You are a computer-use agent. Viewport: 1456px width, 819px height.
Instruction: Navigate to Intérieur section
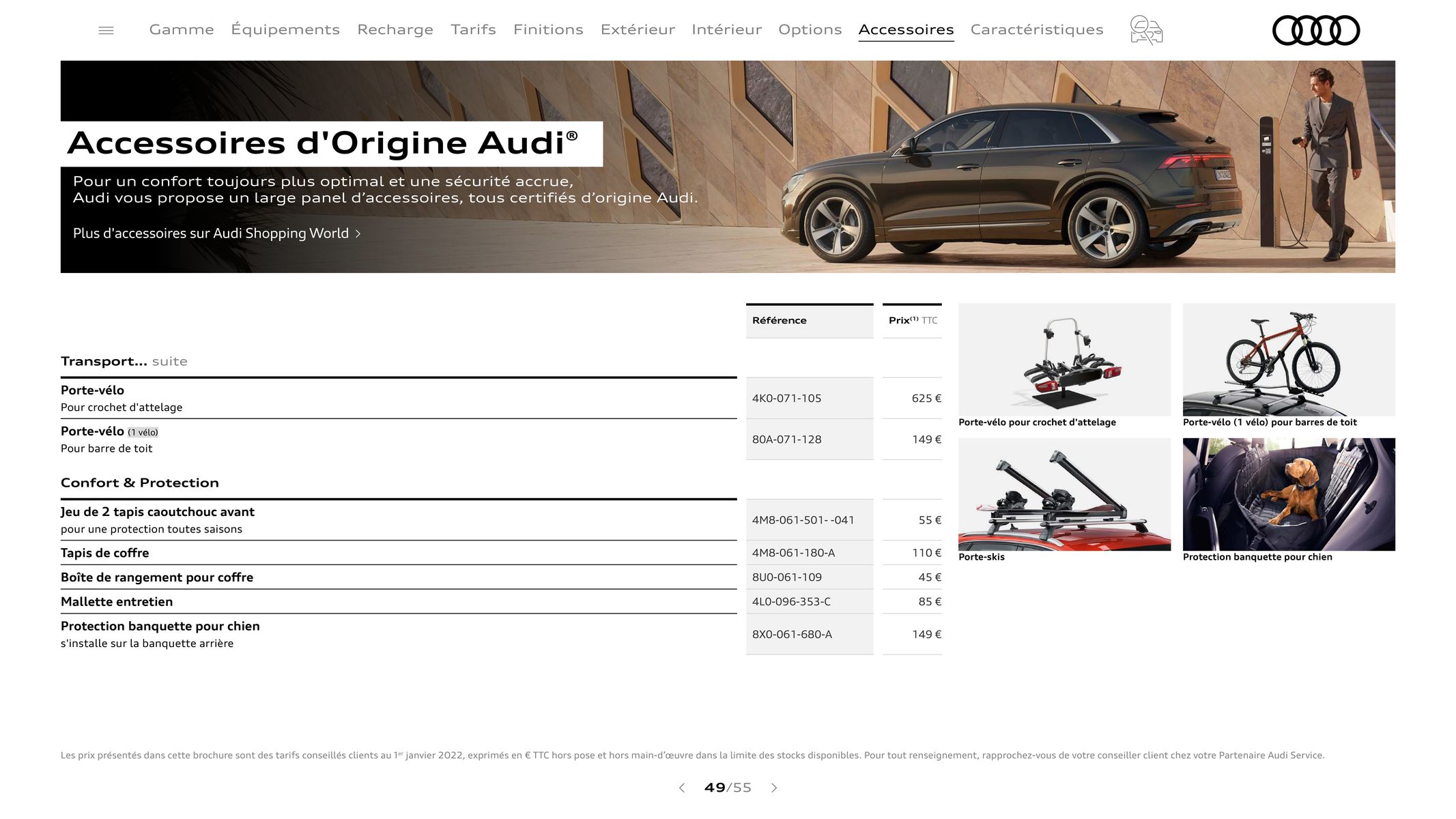click(726, 29)
